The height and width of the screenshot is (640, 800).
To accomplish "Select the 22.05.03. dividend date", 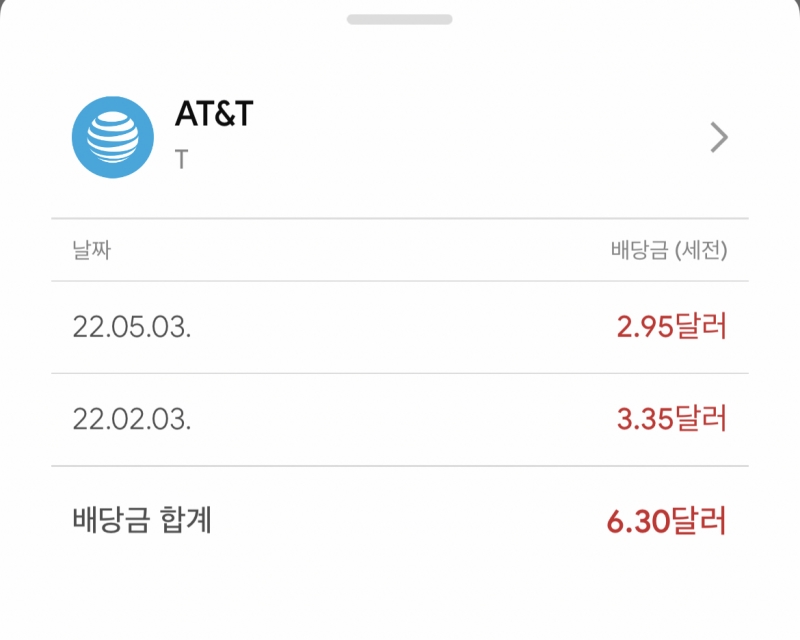I will point(131,327).
